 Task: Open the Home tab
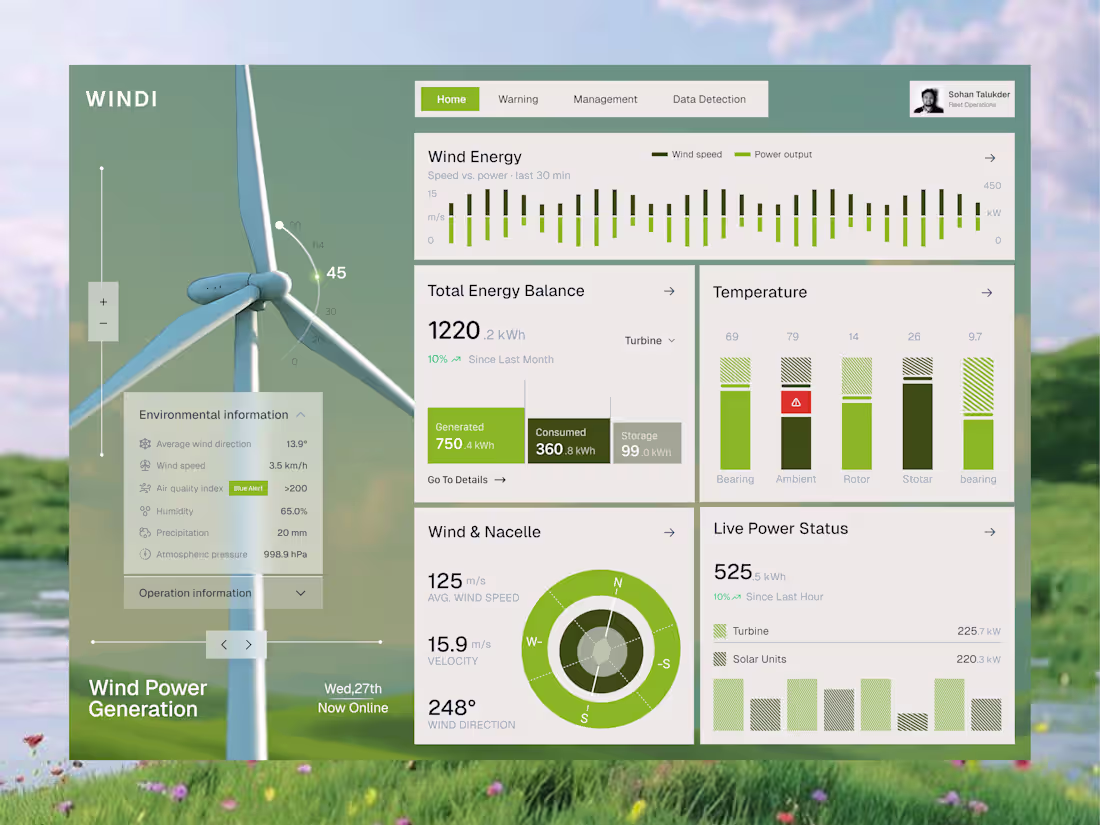[450, 99]
